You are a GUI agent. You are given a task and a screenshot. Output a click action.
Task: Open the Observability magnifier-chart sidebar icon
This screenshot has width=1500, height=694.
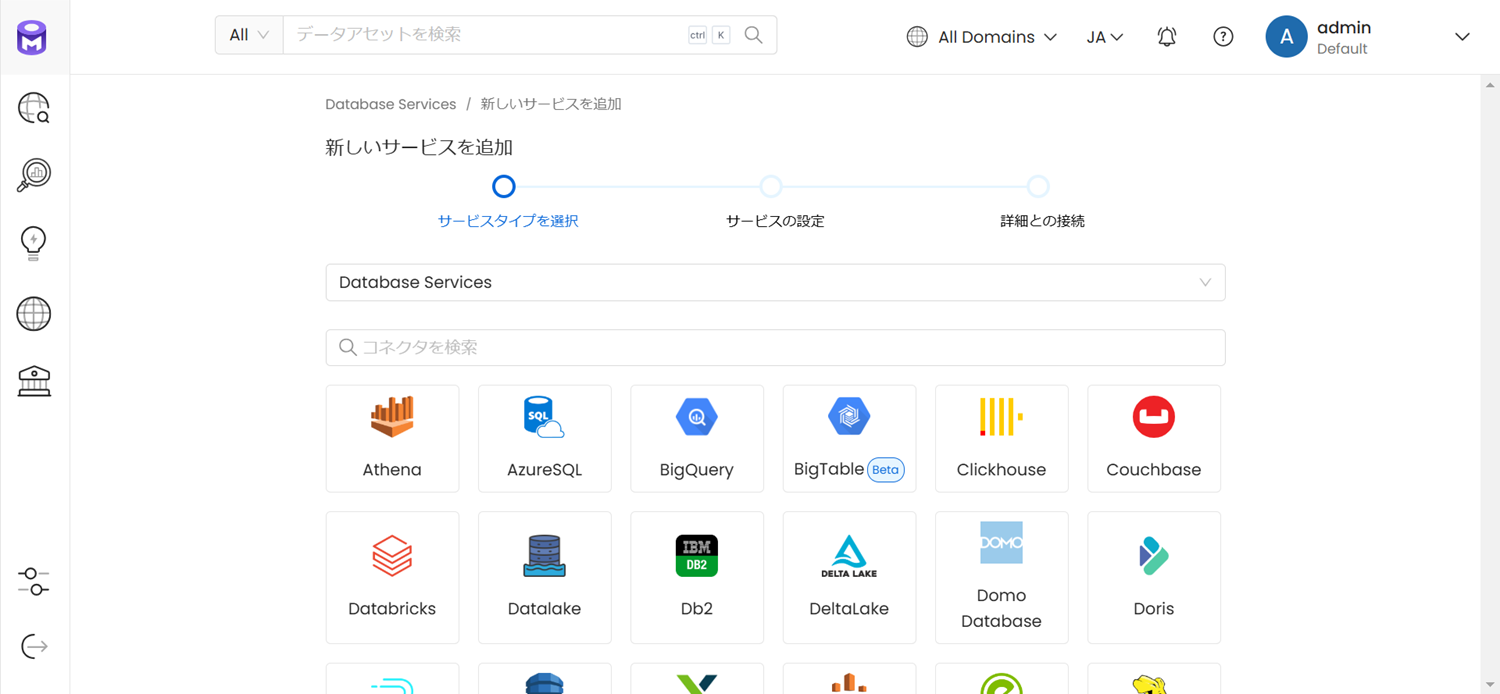34,175
